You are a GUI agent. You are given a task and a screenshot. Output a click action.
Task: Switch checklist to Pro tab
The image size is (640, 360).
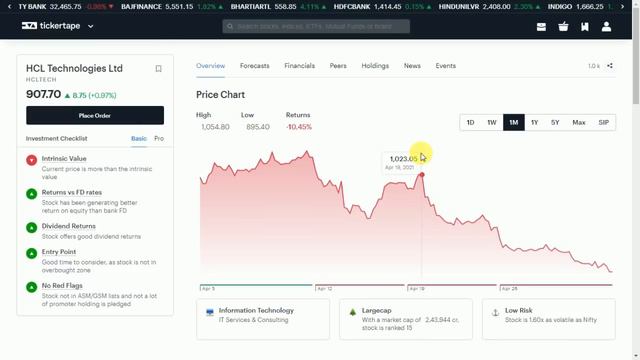159,138
